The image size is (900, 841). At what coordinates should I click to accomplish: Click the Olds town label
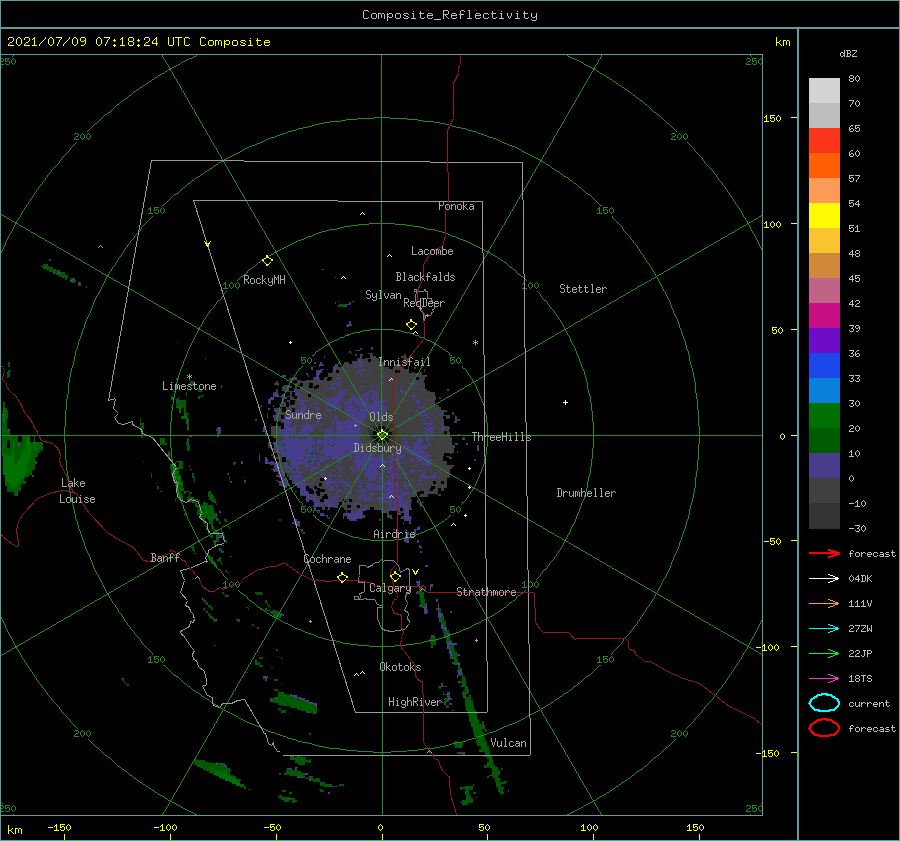pyautogui.click(x=381, y=417)
